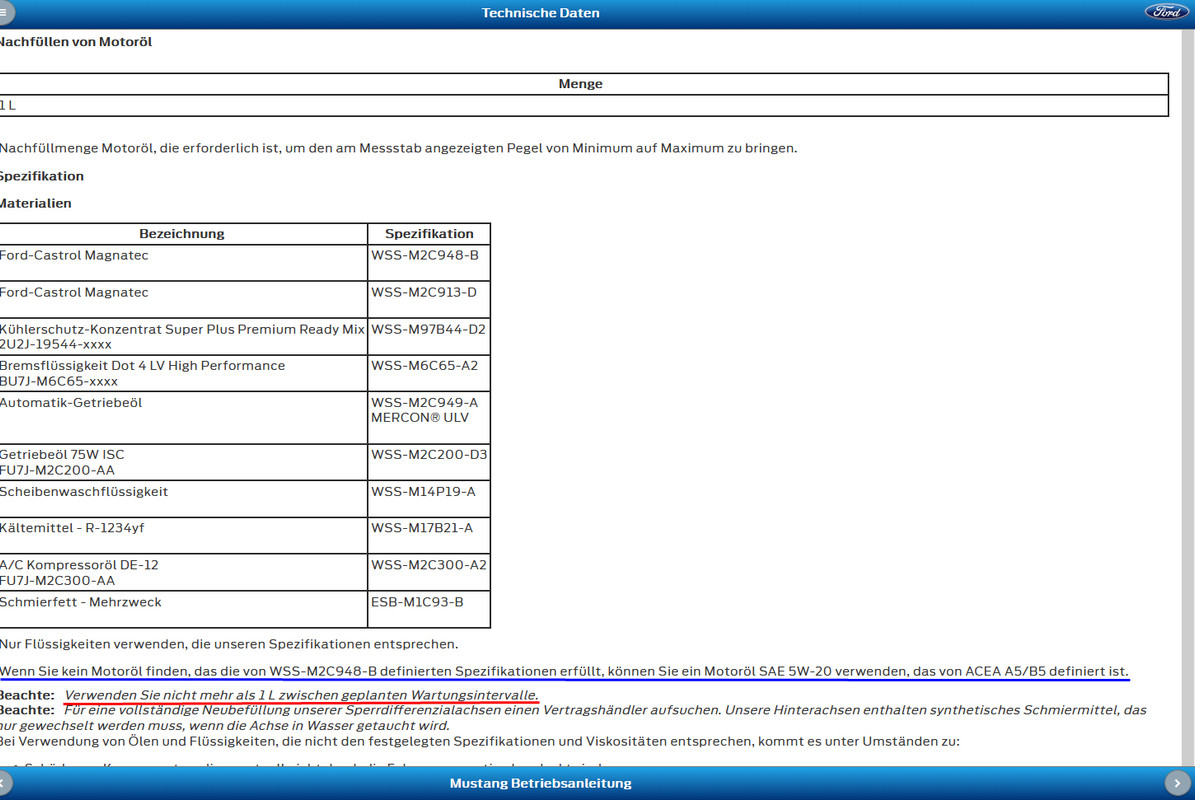The width and height of the screenshot is (1195, 800).
Task: Click the WSS-M2C300-A2 cell
Action: [429, 572]
